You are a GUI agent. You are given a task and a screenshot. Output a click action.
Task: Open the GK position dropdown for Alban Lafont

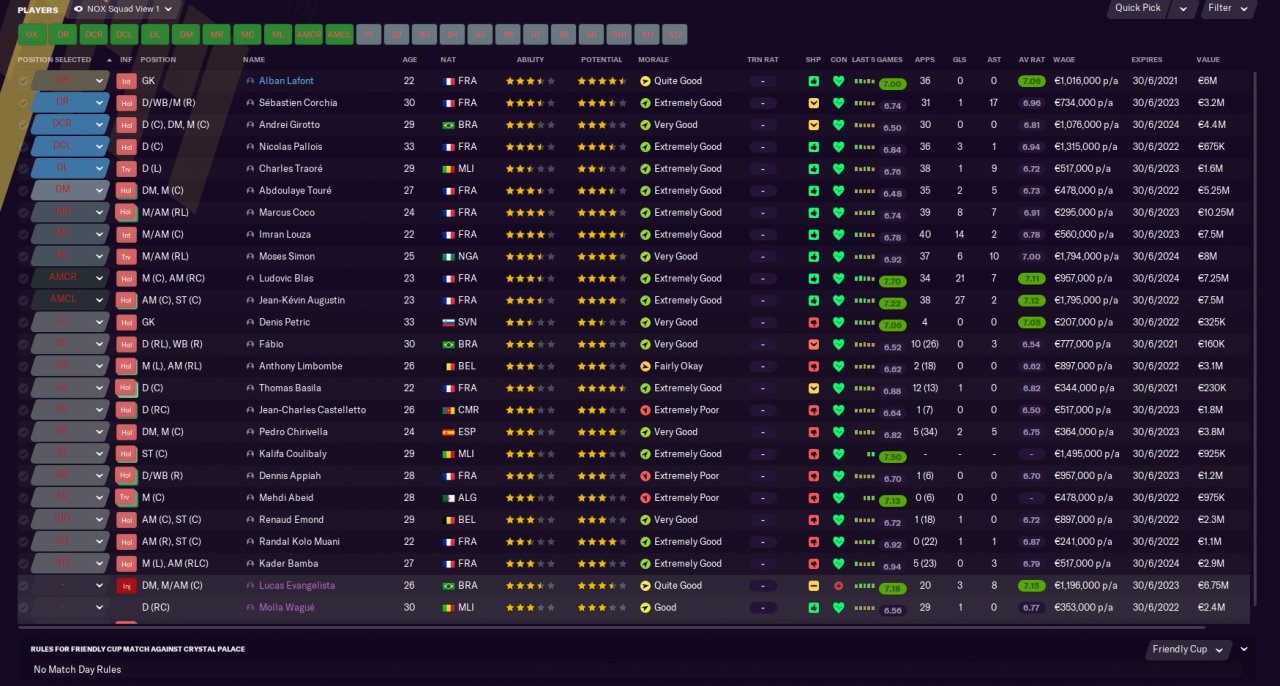point(69,81)
